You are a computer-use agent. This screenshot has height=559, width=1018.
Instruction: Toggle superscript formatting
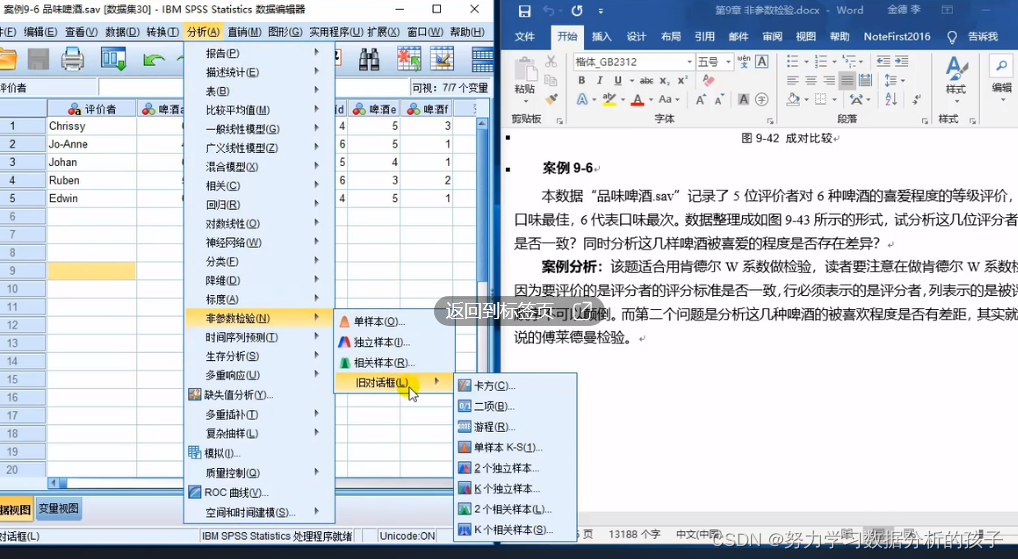pos(682,81)
